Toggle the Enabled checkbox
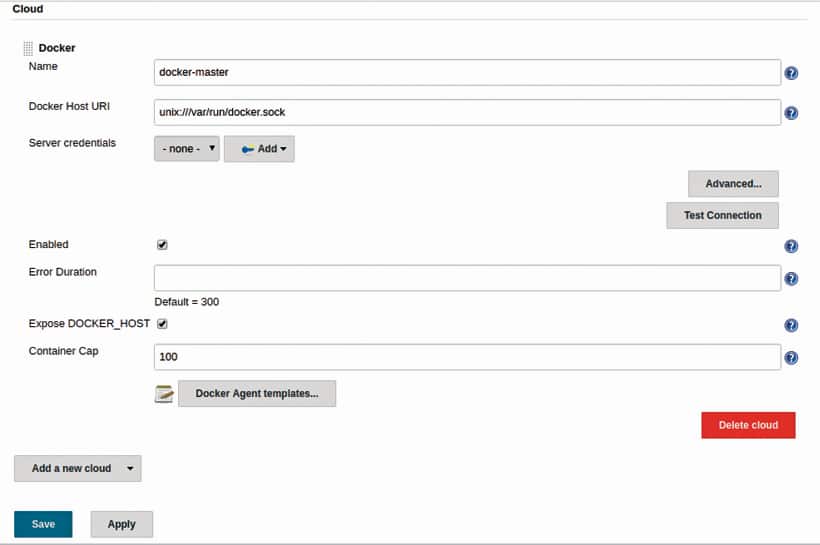The image size is (820, 545). 162,245
